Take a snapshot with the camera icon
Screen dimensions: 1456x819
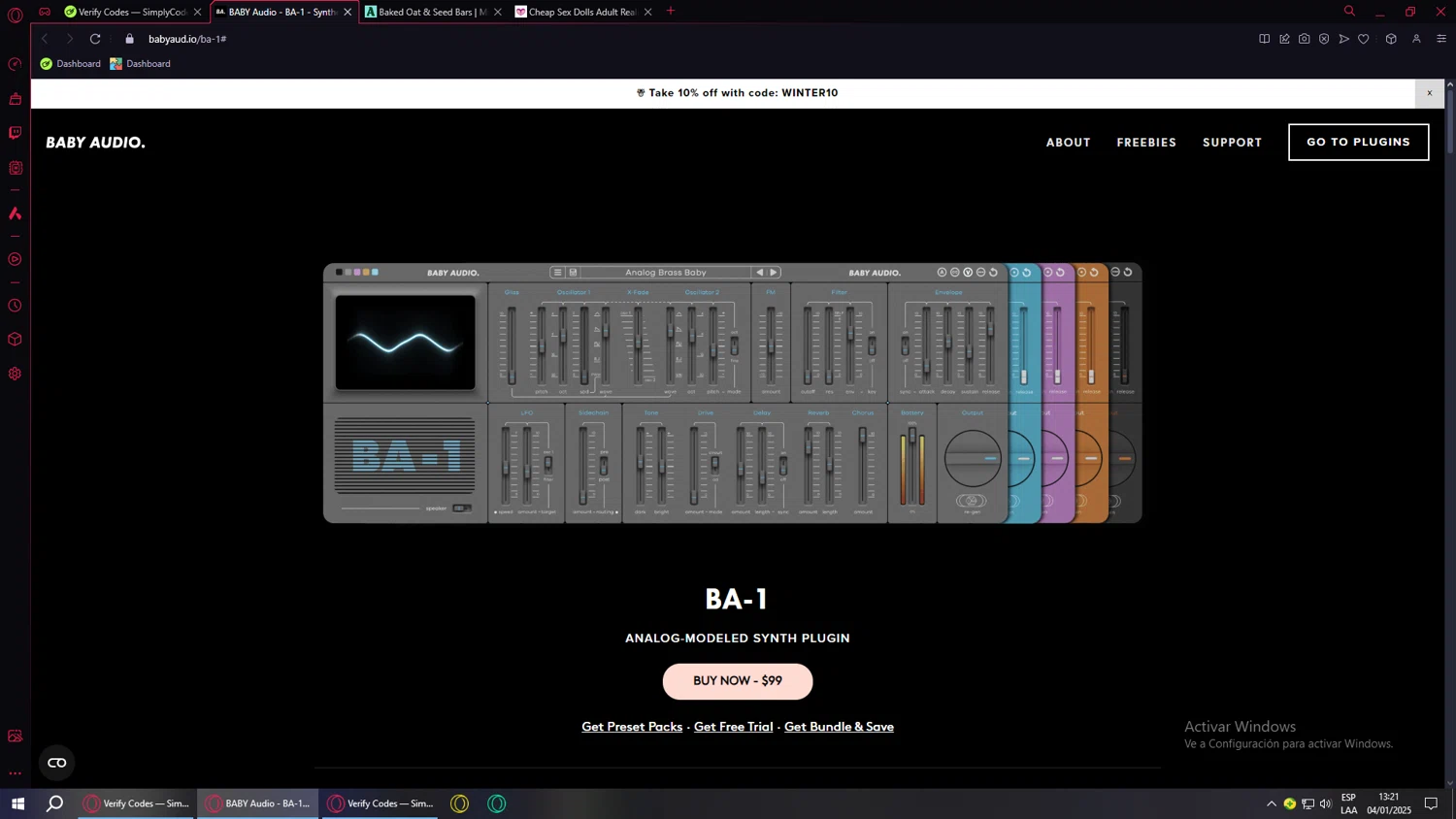click(x=1304, y=39)
